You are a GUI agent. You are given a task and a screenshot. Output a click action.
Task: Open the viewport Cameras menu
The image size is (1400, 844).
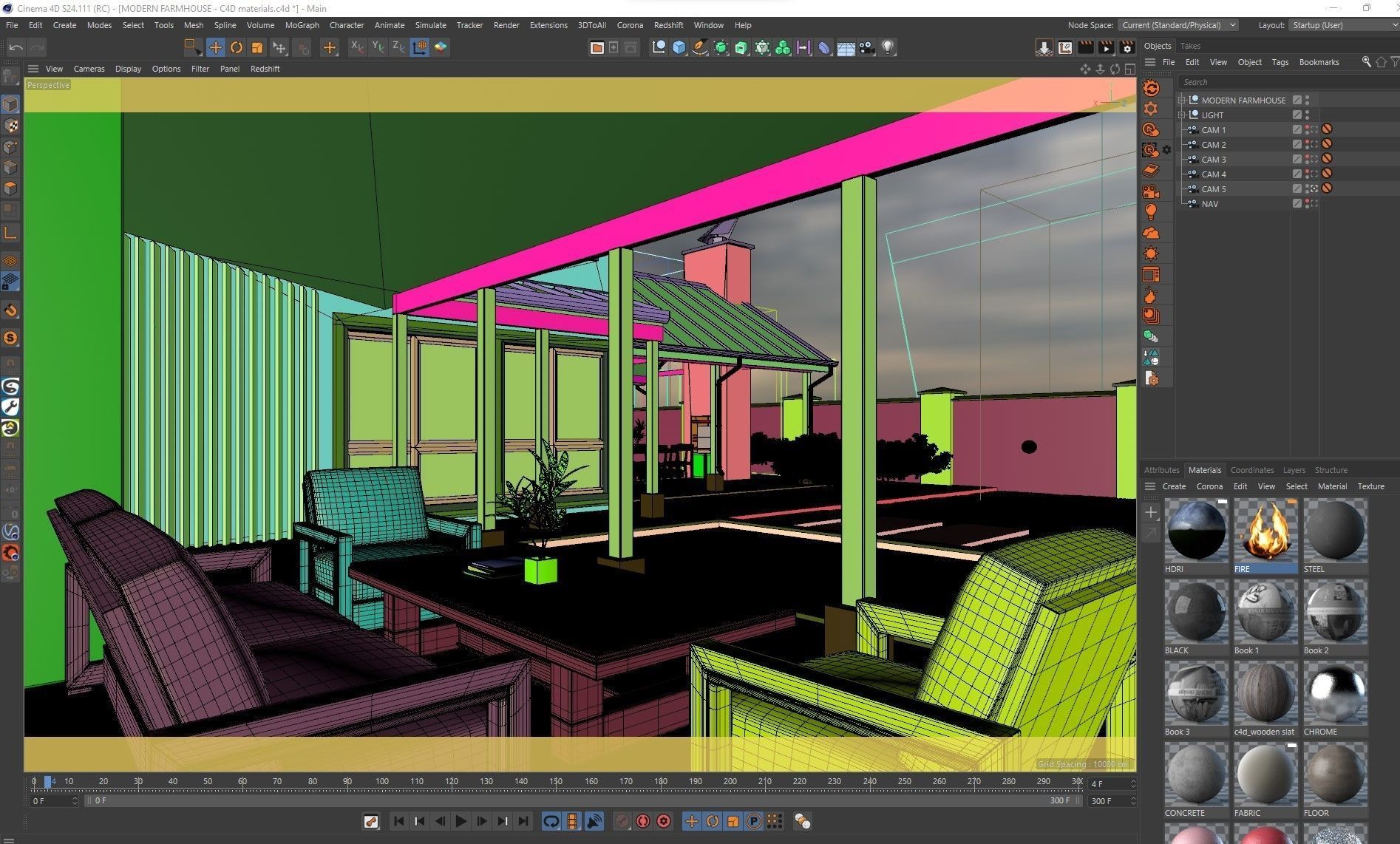pyautogui.click(x=89, y=69)
